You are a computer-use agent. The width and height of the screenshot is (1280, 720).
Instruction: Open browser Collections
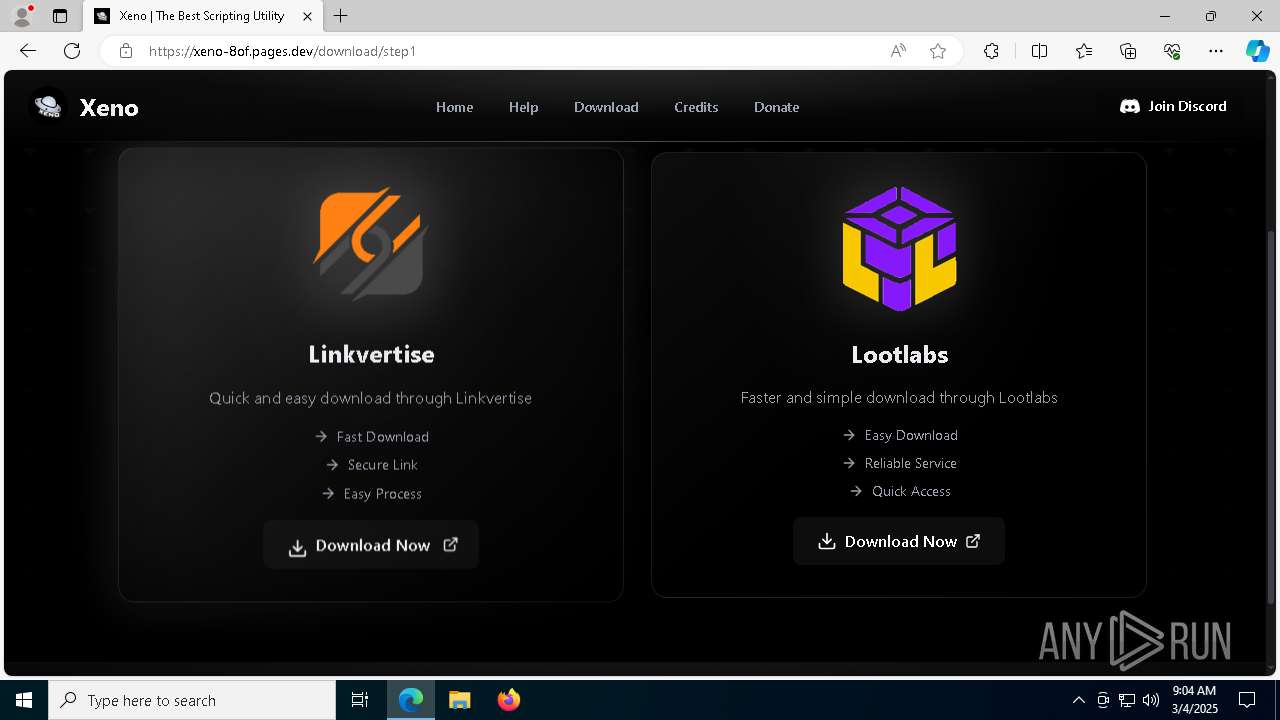[1128, 51]
